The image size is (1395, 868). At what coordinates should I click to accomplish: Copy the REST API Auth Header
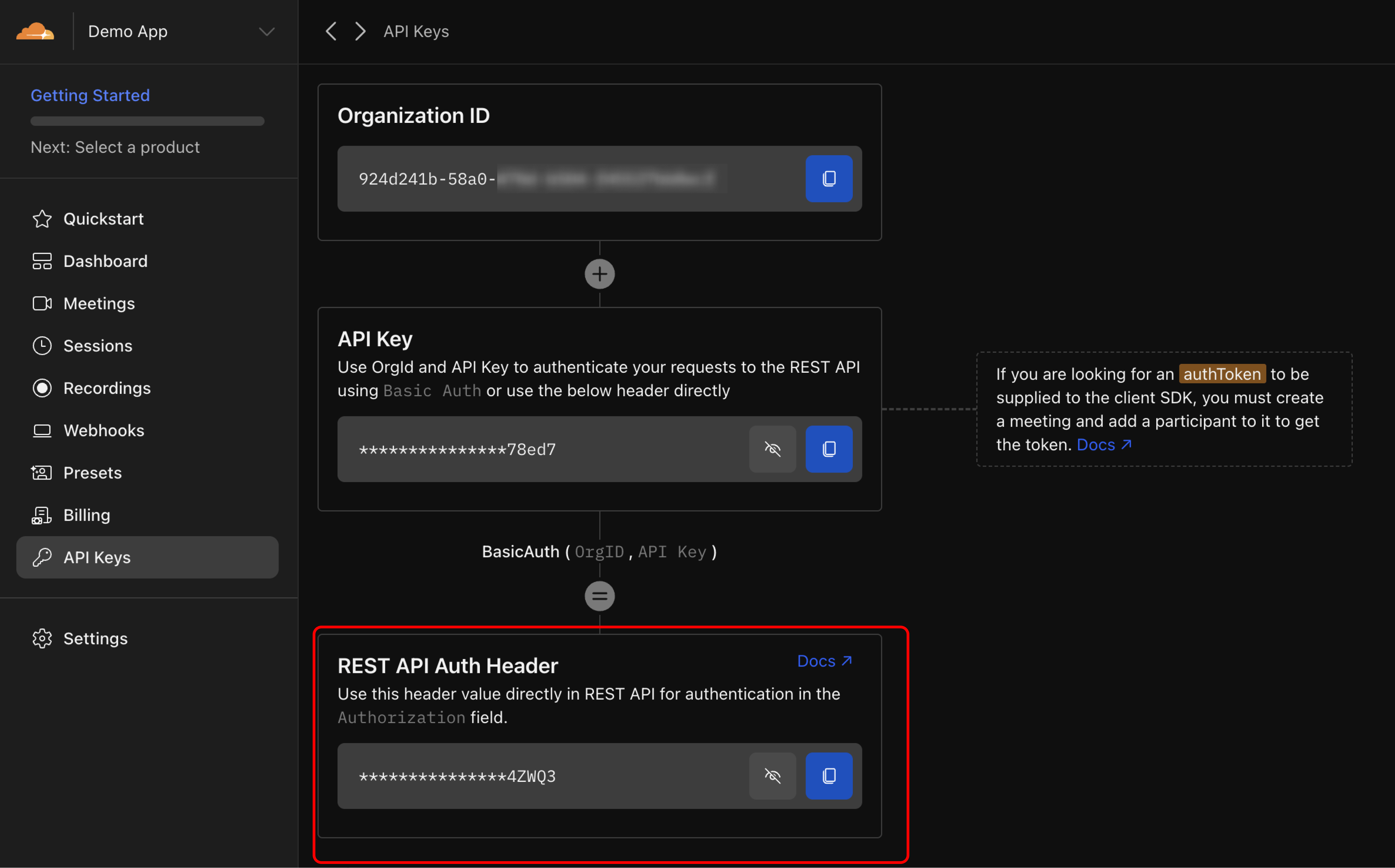tap(829, 776)
